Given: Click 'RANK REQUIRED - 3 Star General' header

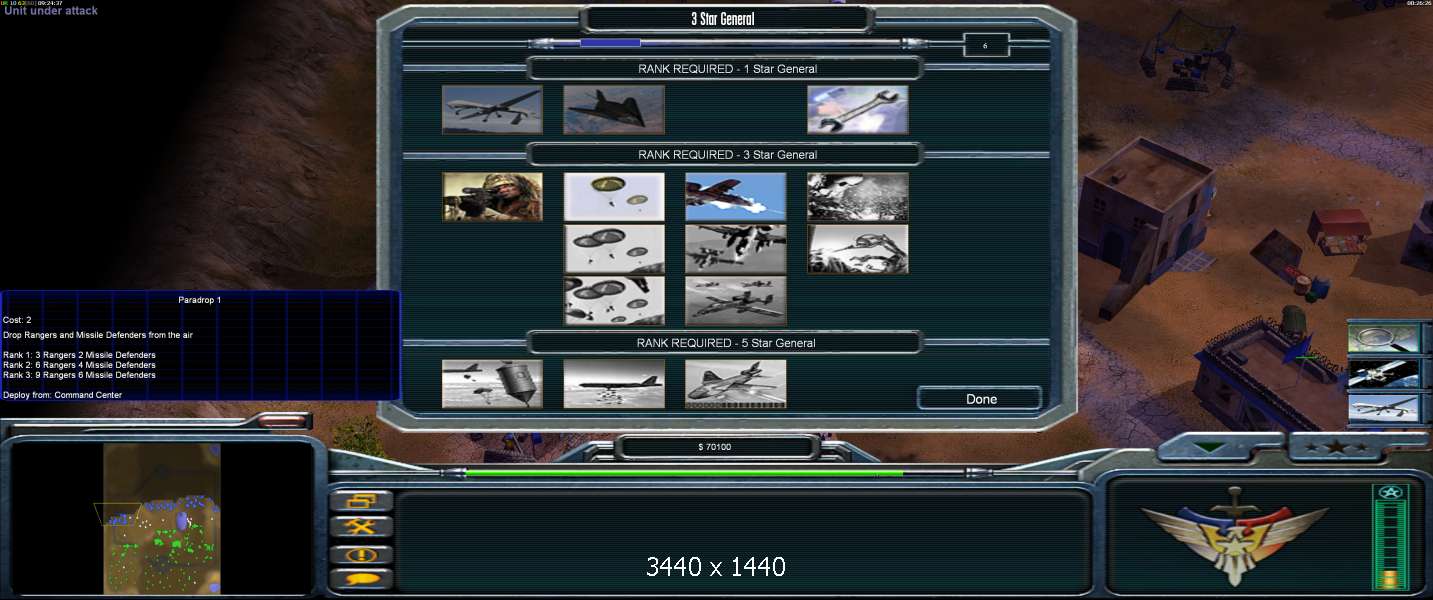Looking at the screenshot, I should pos(727,155).
